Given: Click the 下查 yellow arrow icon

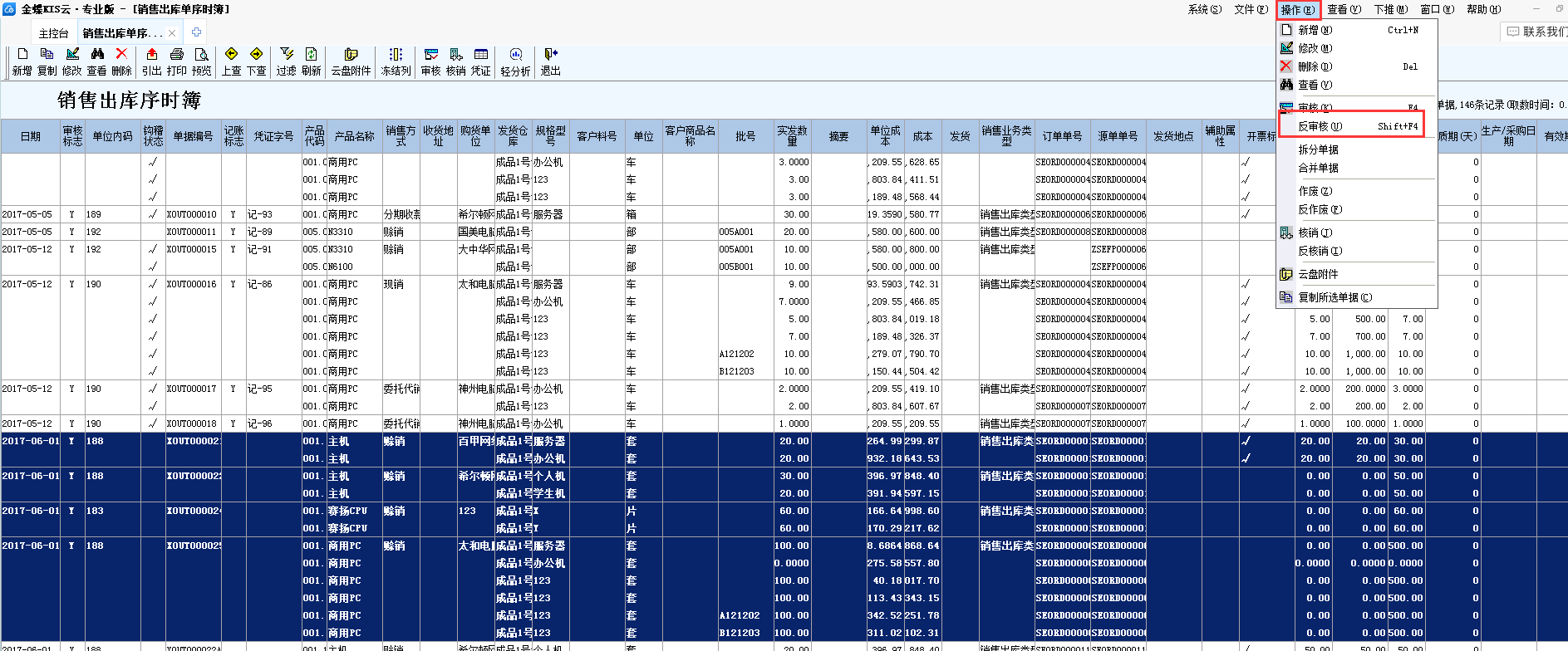Looking at the screenshot, I should (256, 61).
